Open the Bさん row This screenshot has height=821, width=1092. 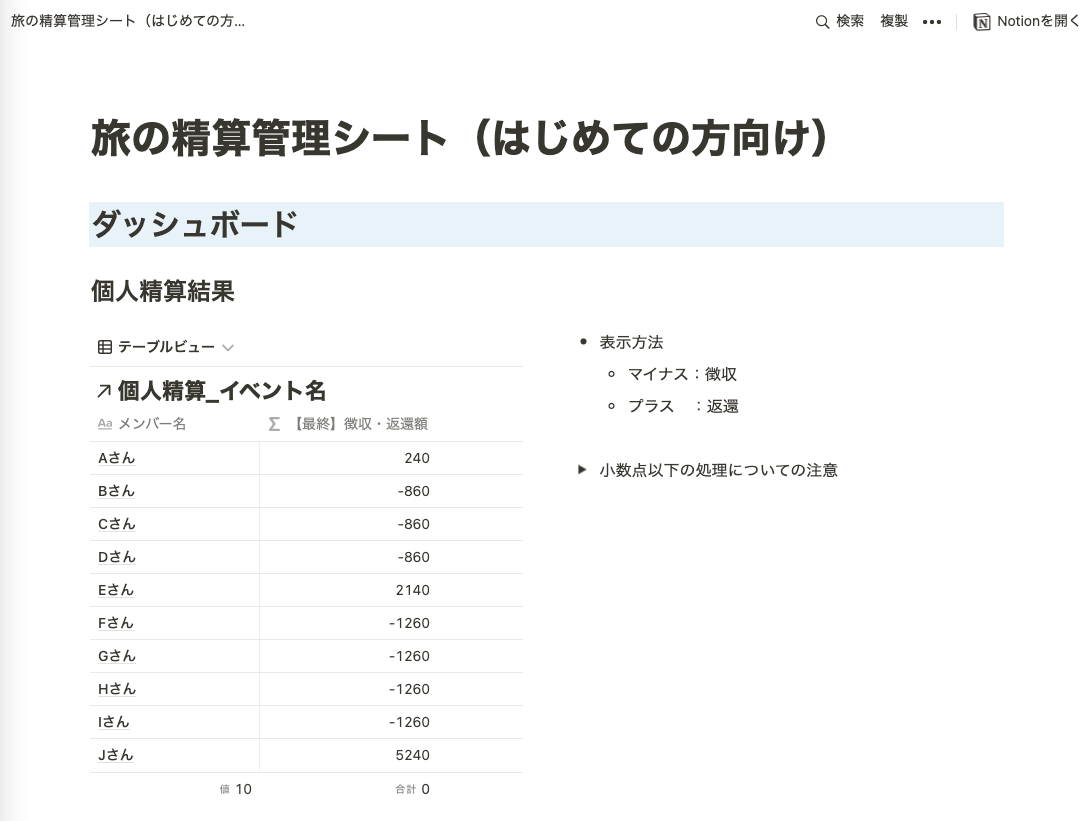tap(116, 491)
